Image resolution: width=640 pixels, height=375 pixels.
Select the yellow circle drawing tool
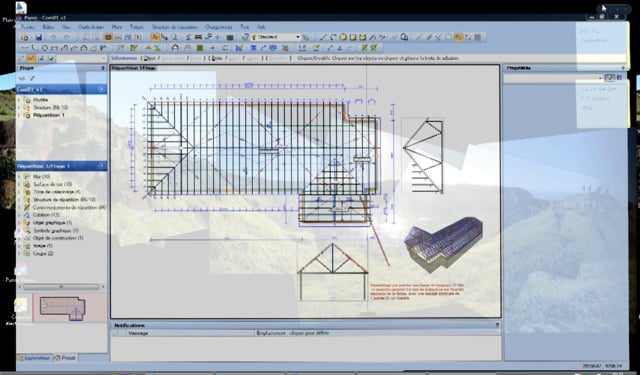[343, 37]
